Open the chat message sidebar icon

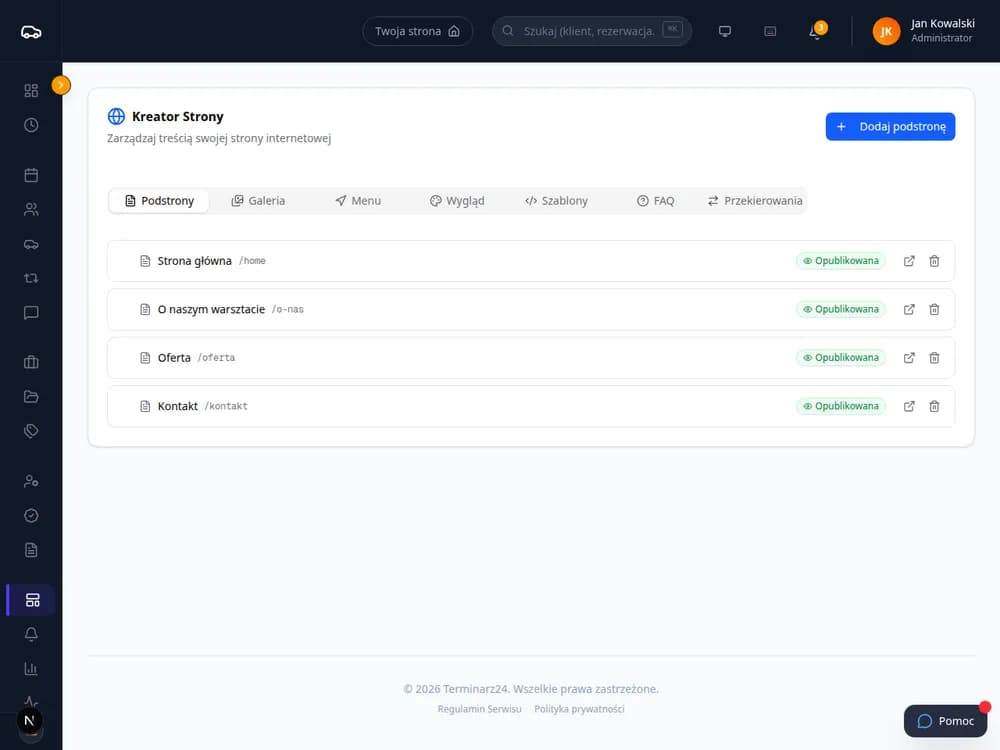tap(31, 312)
